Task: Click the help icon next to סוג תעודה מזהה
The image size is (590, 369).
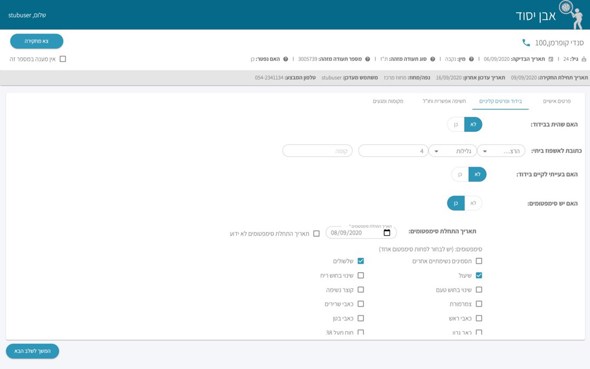Action: click(433, 59)
